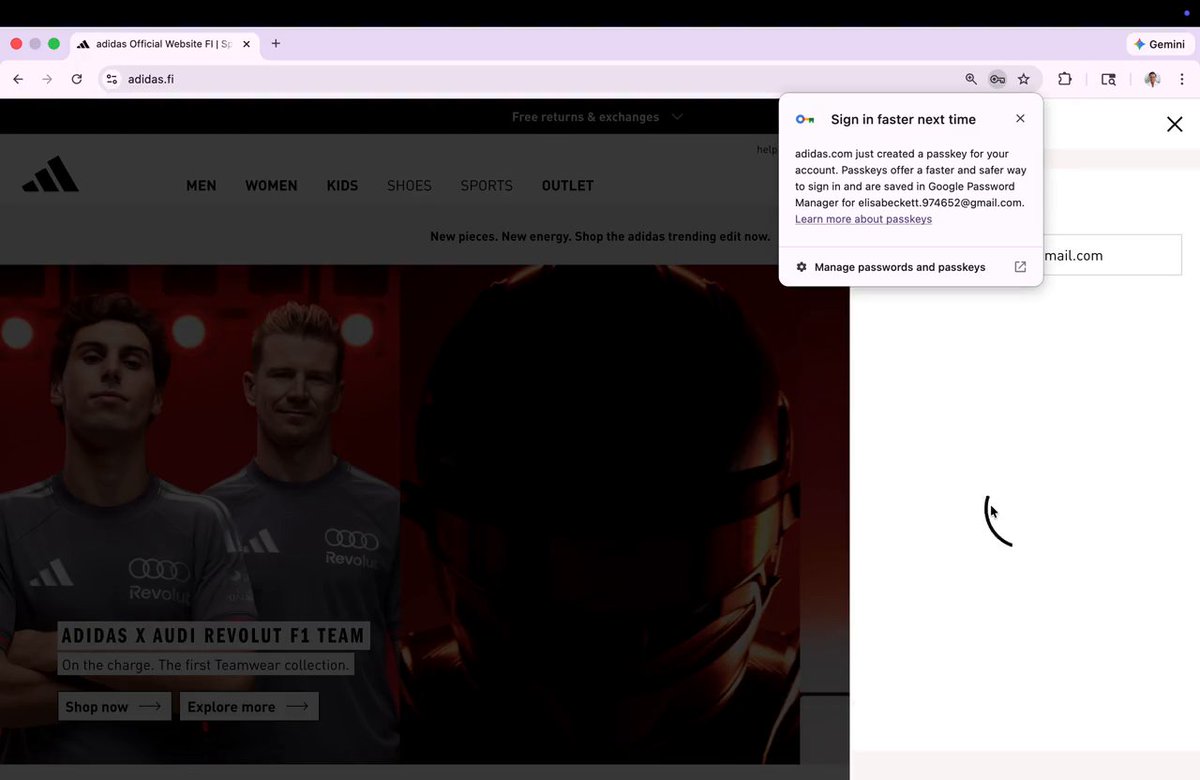Open the SHOES navigation menu

pyautogui.click(x=409, y=185)
